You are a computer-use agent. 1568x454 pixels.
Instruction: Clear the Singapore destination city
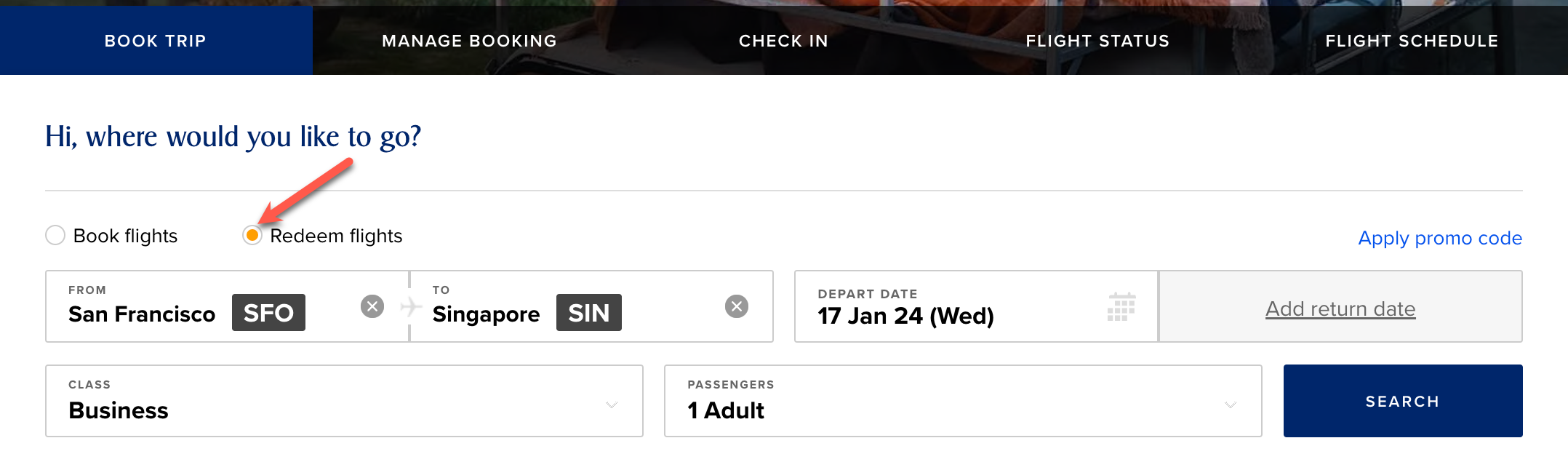click(x=737, y=306)
